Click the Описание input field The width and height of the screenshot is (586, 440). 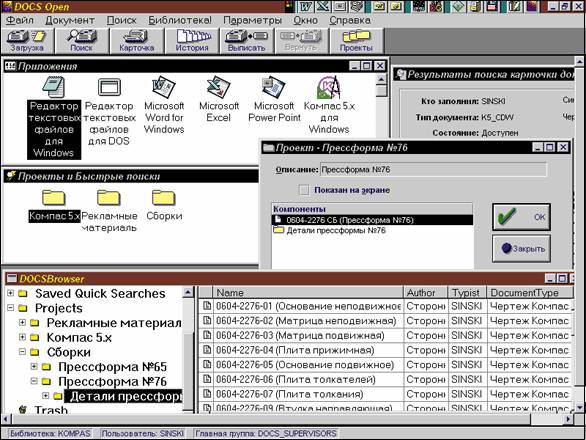(x=433, y=170)
